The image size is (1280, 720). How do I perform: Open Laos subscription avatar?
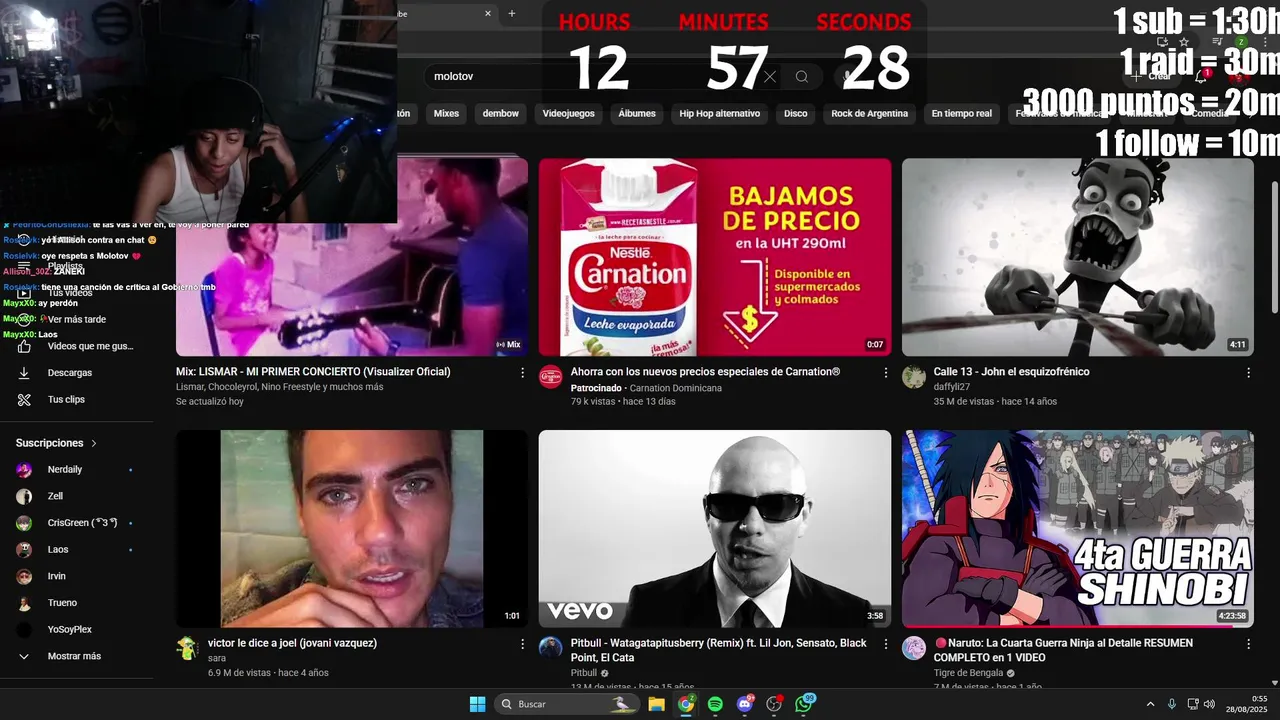pos(24,550)
